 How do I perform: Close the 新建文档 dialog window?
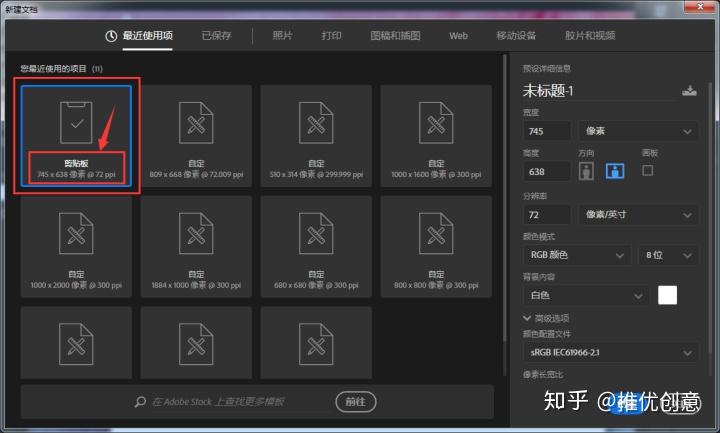pyautogui.click(x=700, y=6)
